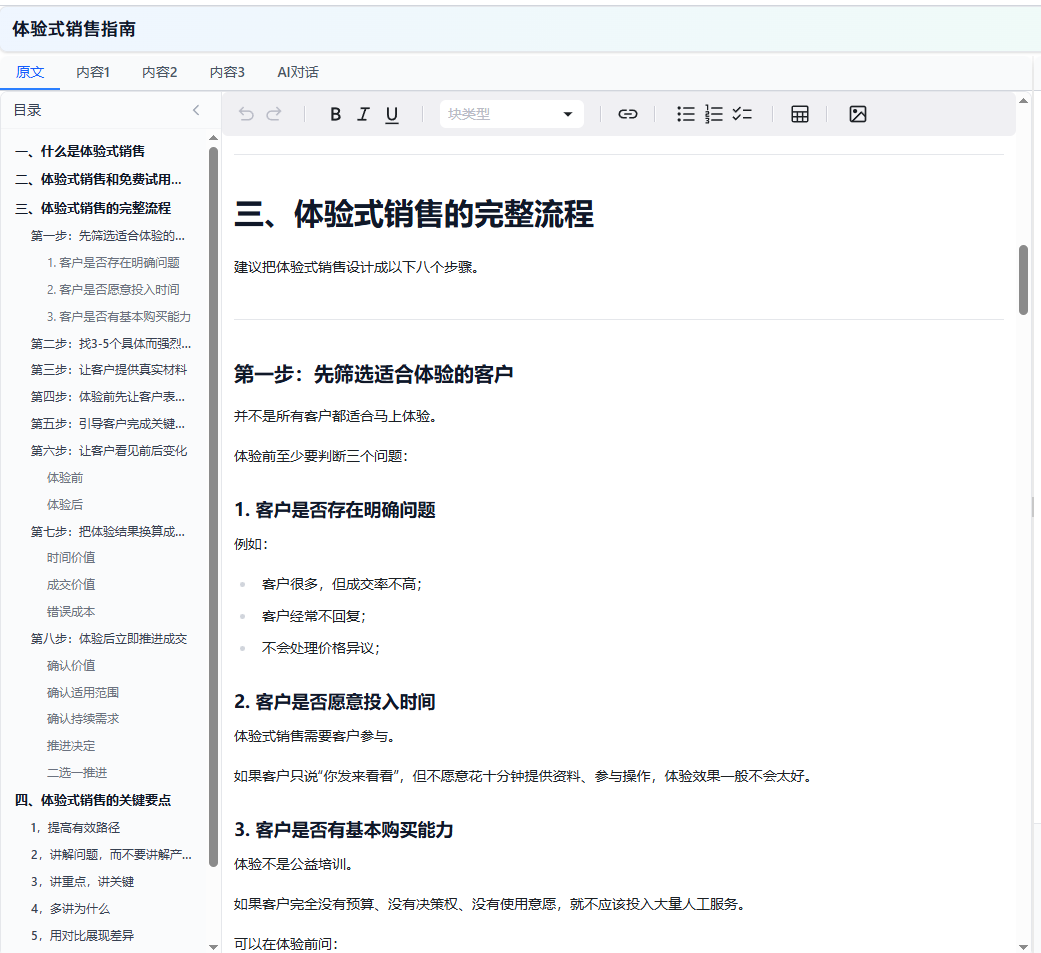
Task: Select 确认适用范围 in the outline
Action: 83,693
